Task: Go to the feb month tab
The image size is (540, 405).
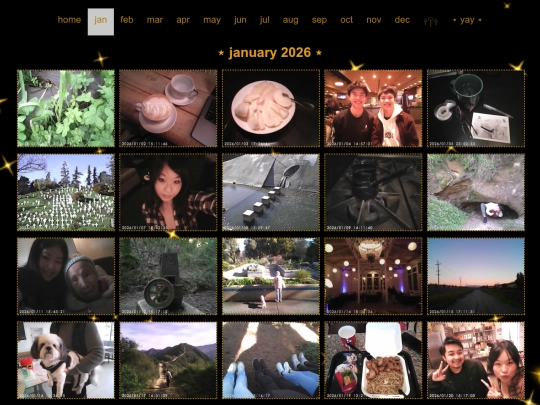Action: coord(127,20)
